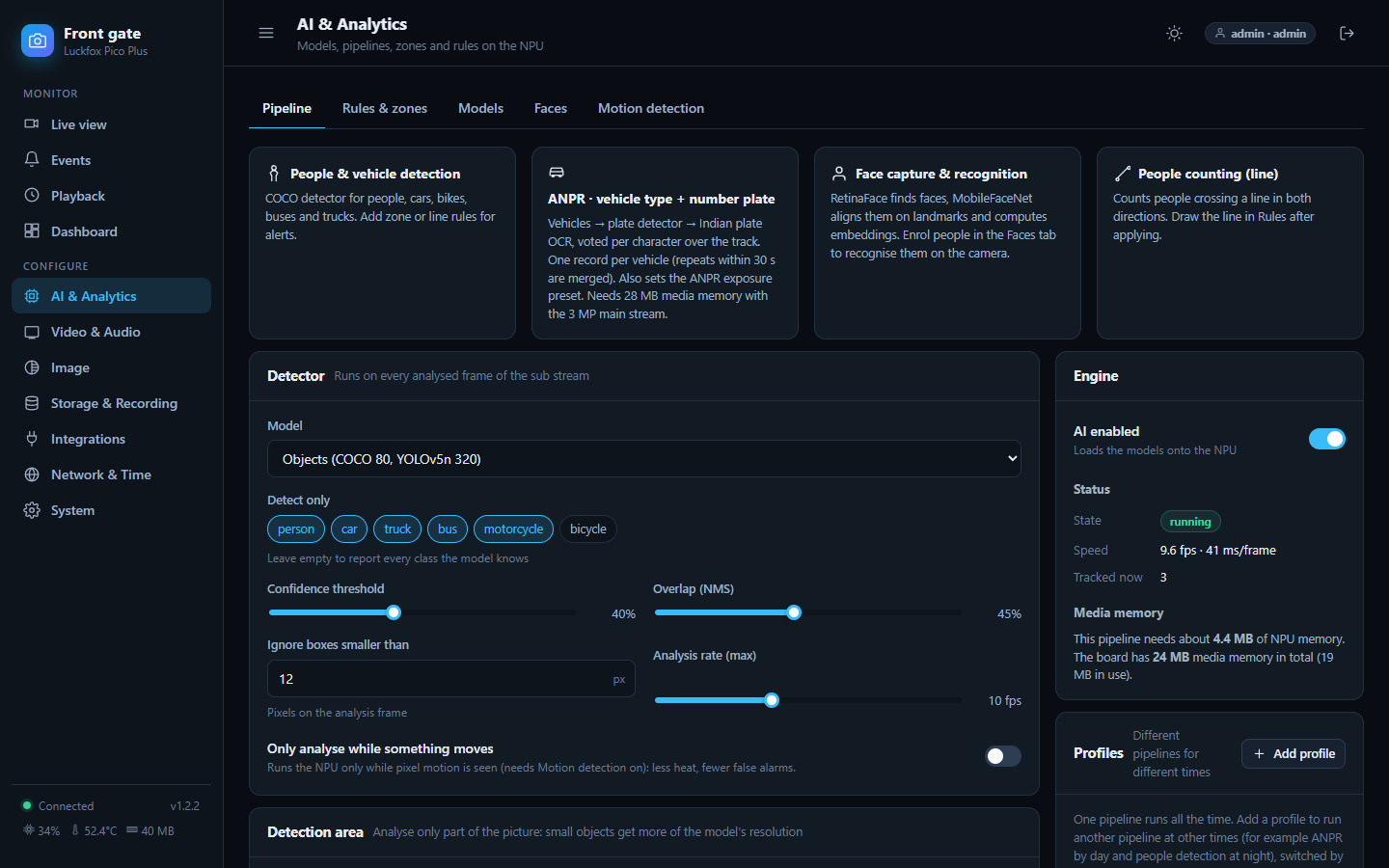Click the ANPR car icon
Image resolution: width=1389 pixels, height=868 pixels.
[557, 173]
